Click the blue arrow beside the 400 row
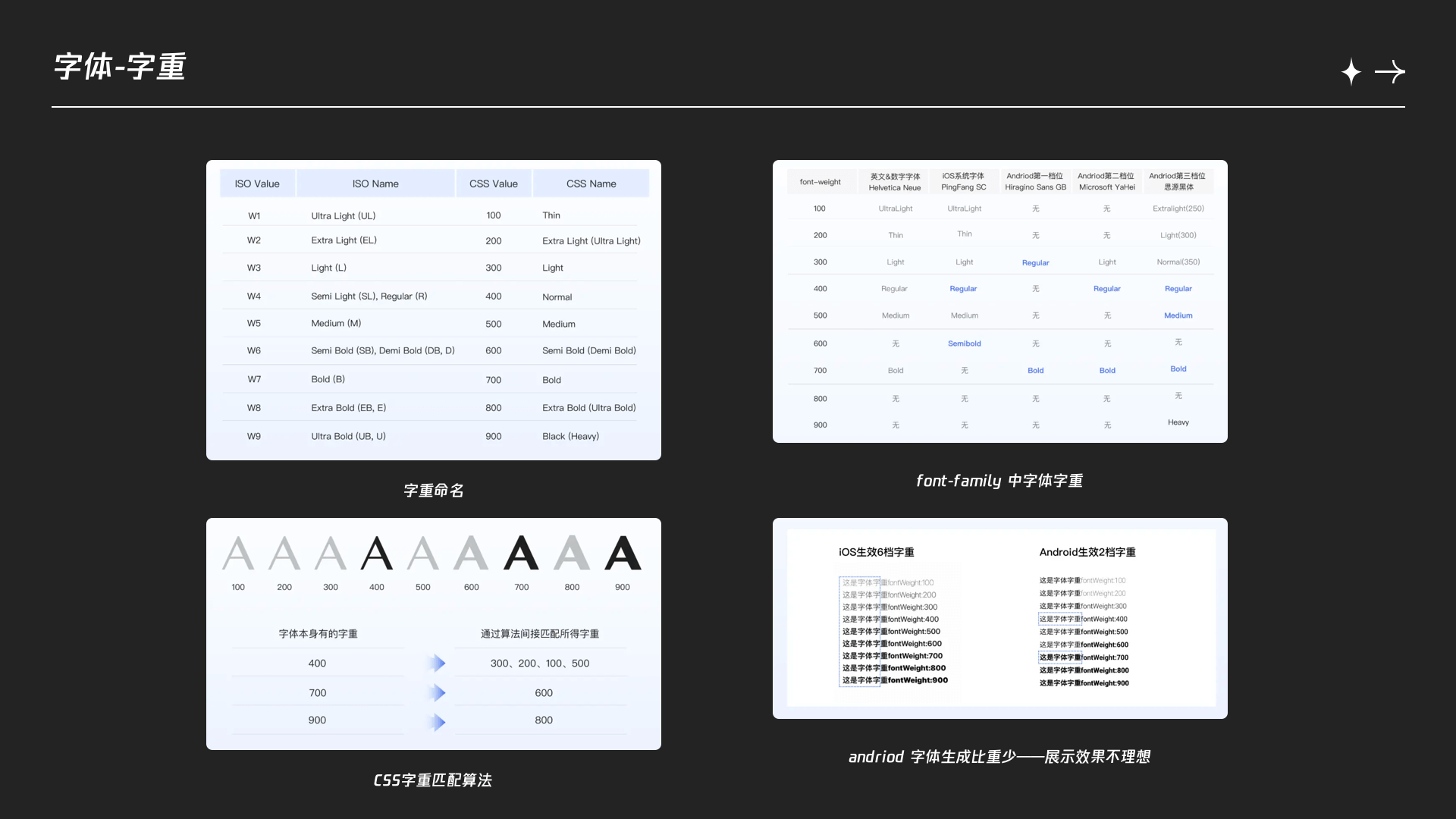 coord(436,664)
